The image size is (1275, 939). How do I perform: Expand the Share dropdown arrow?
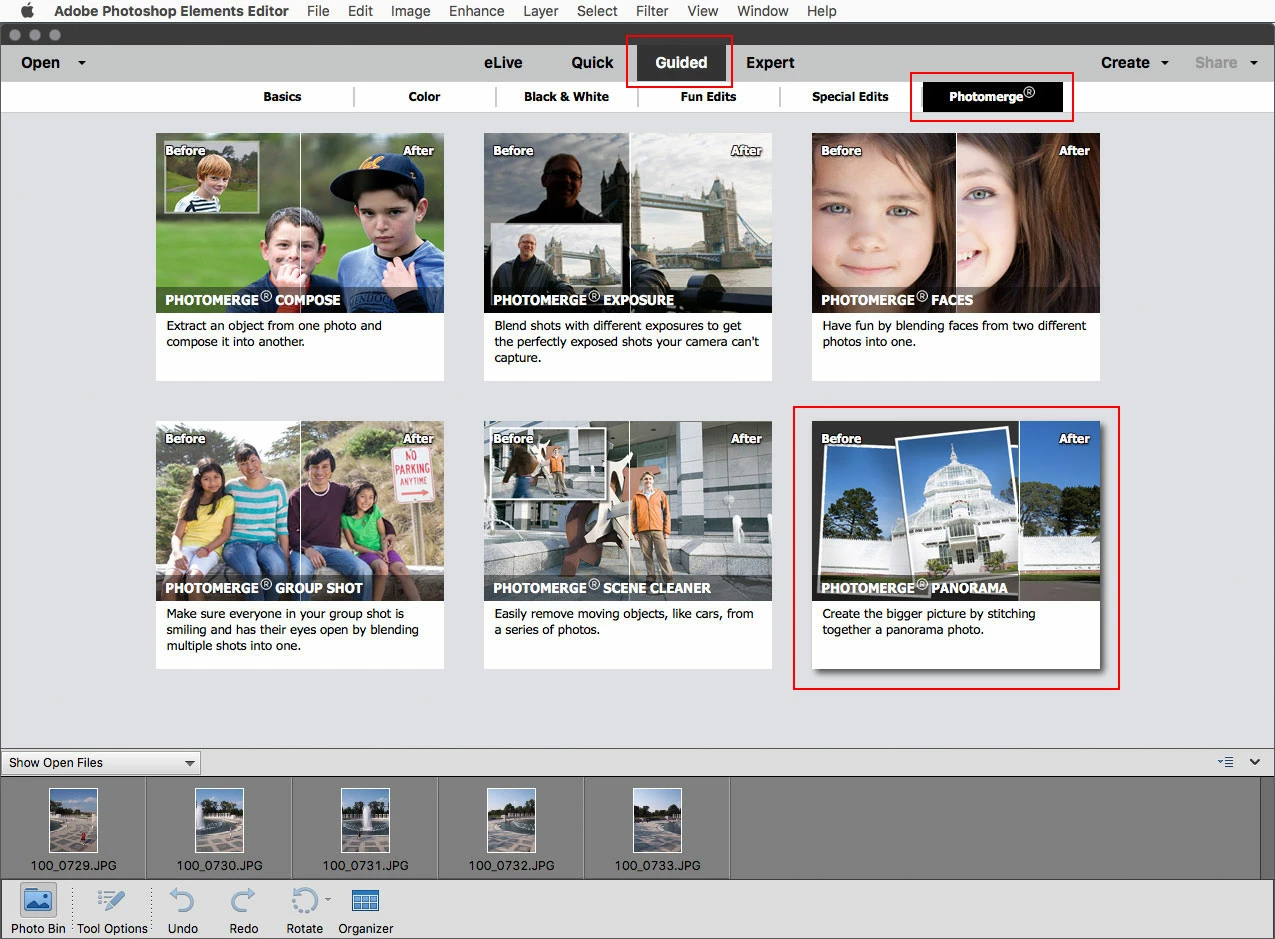(1253, 63)
